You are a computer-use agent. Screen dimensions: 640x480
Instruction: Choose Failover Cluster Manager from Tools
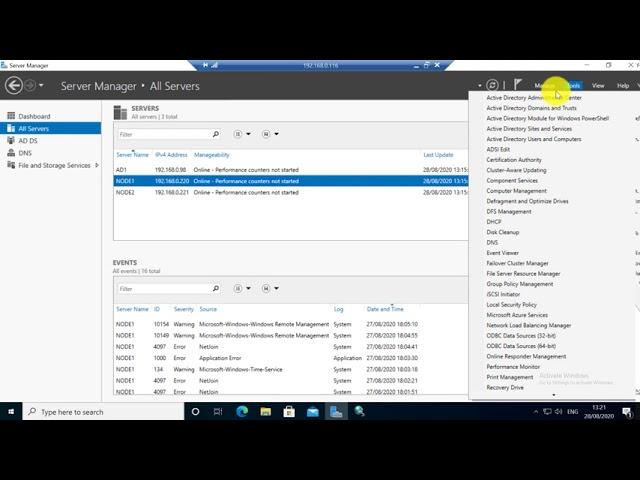[x=517, y=263]
